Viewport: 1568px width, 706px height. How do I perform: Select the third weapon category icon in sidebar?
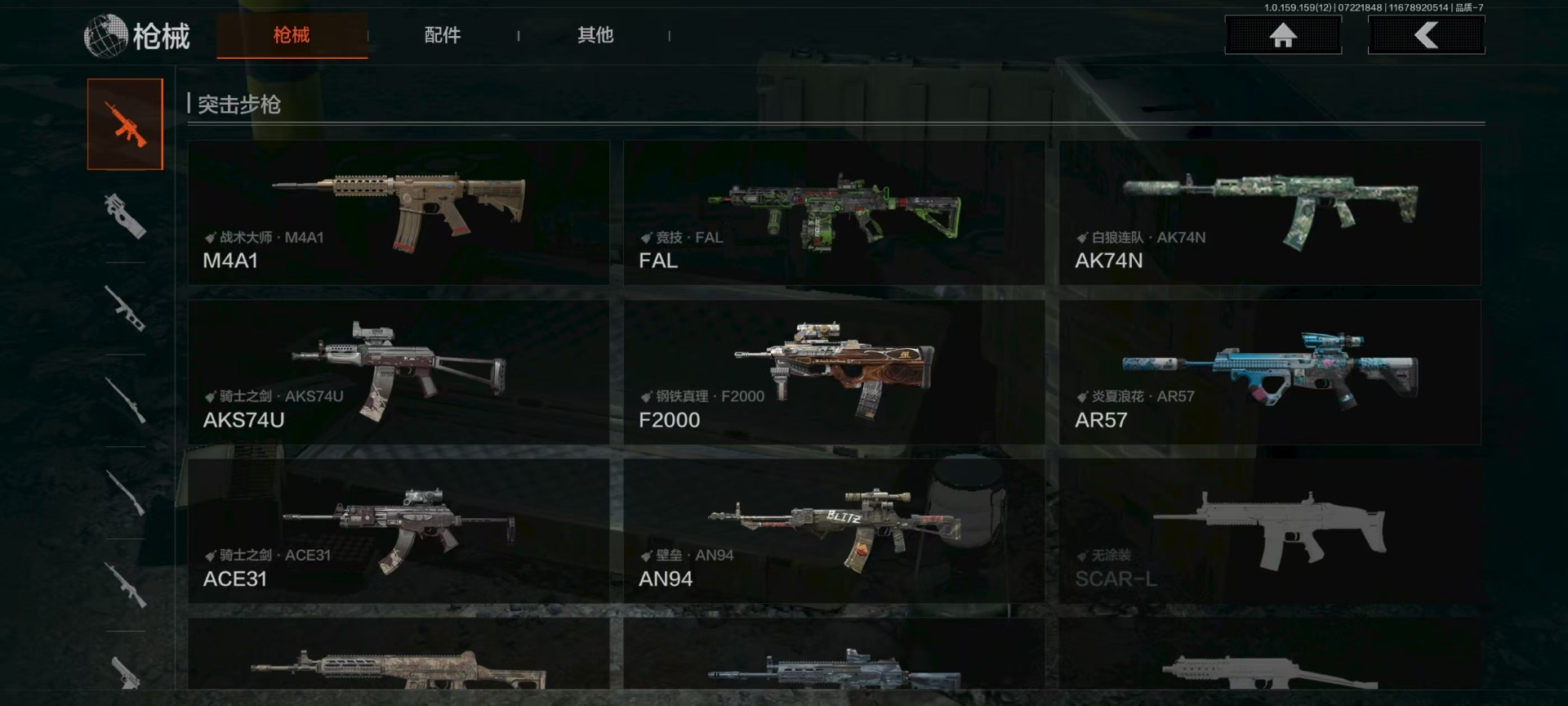125,309
